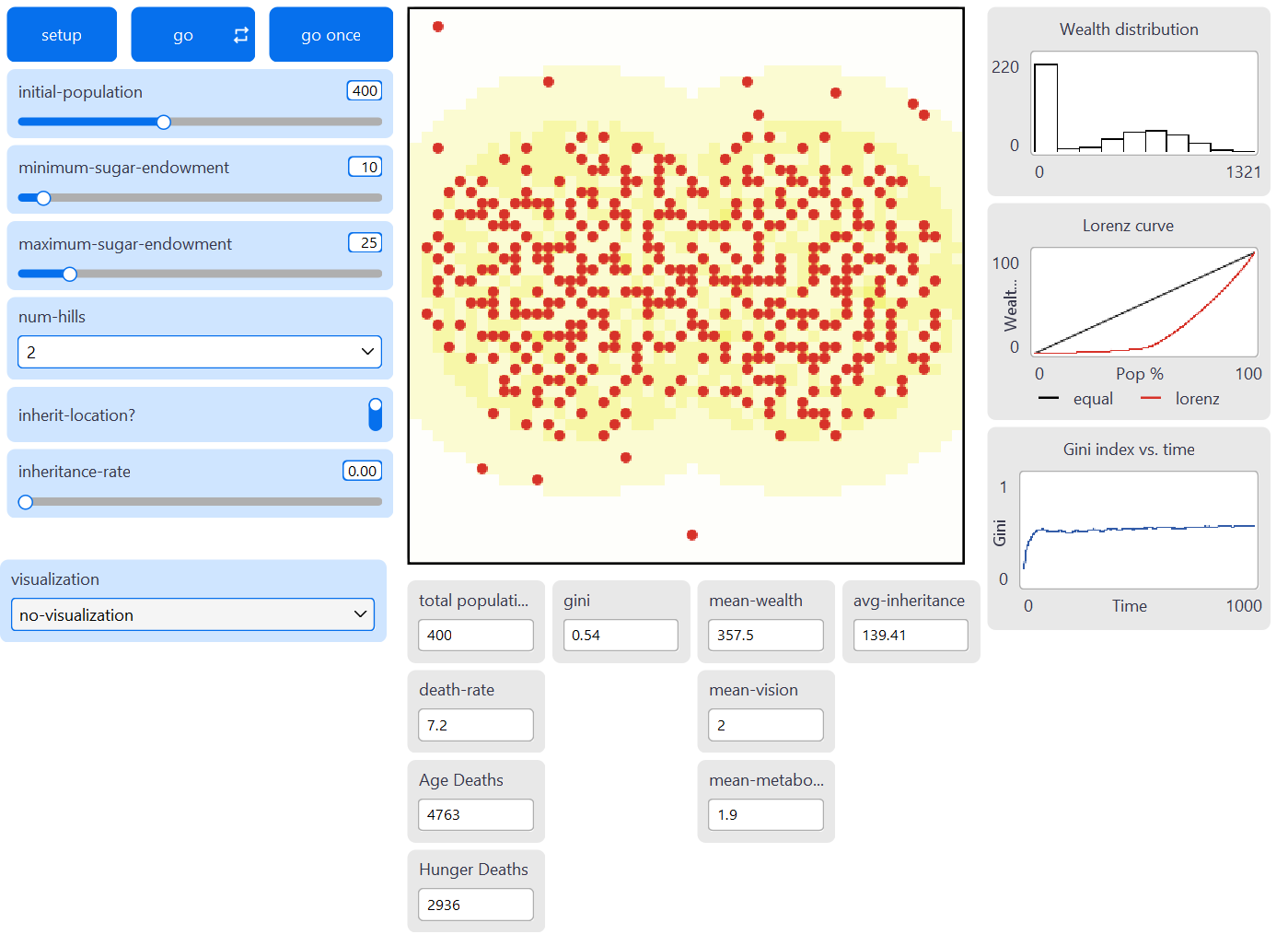Select the avg-inheritance value 139.41

[x=911, y=635]
